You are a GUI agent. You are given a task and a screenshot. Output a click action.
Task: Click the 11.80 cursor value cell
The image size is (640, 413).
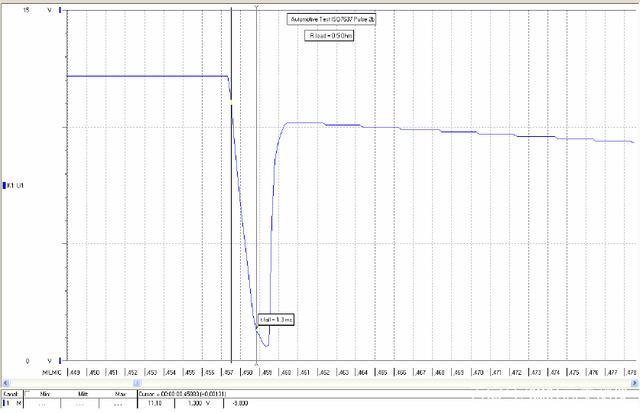(155, 403)
